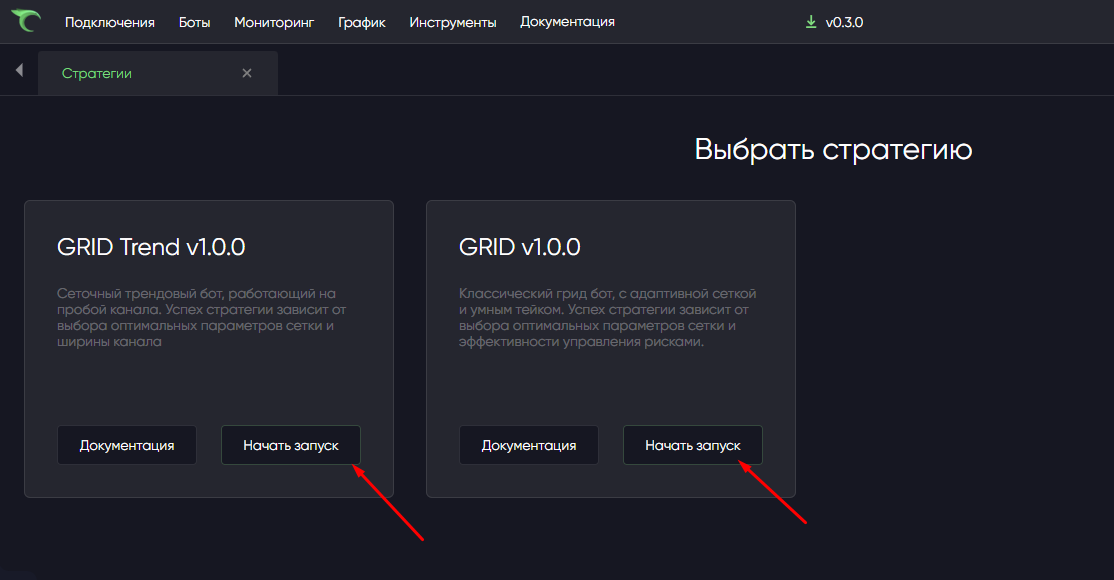Open the Подключения menu
Image resolution: width=1114 pixels, height=580 pixels.
pyautogui.click(x=110, y=22)
